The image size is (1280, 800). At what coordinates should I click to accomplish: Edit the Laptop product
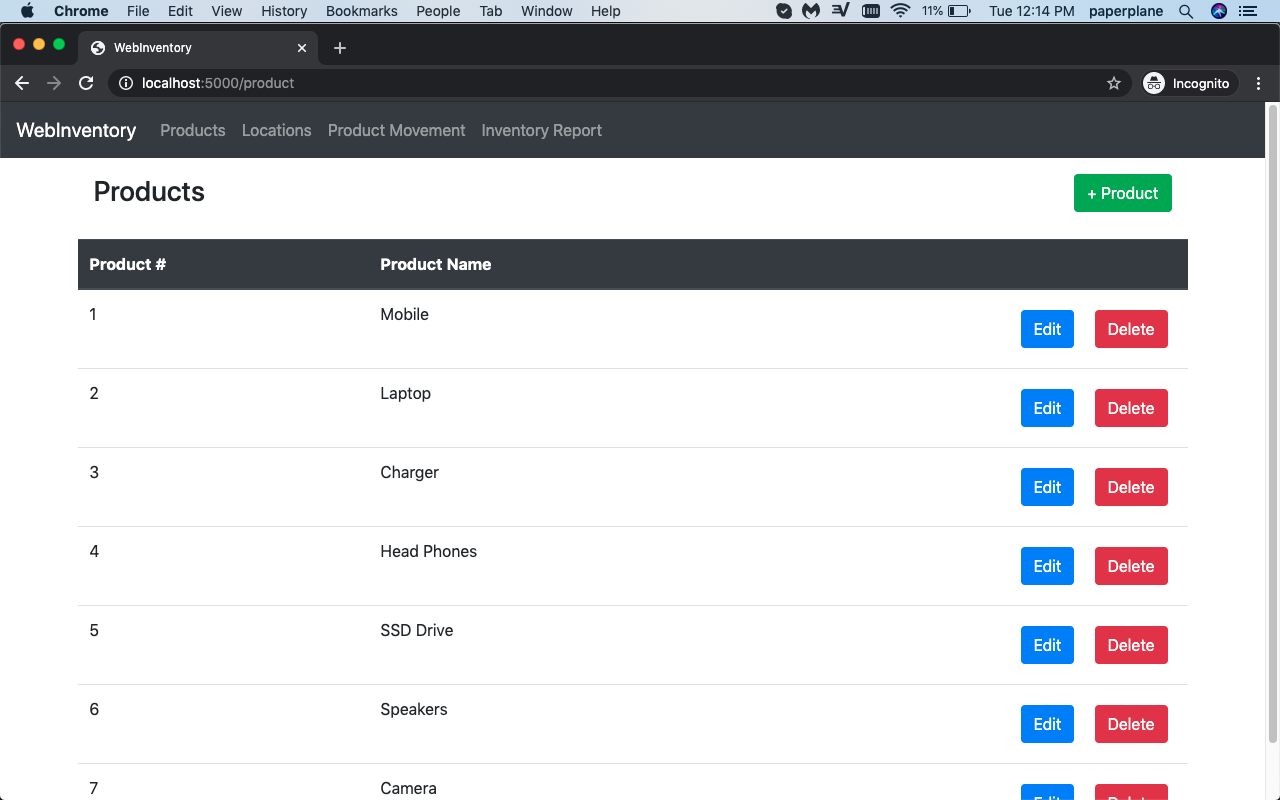pos(1047,408)
